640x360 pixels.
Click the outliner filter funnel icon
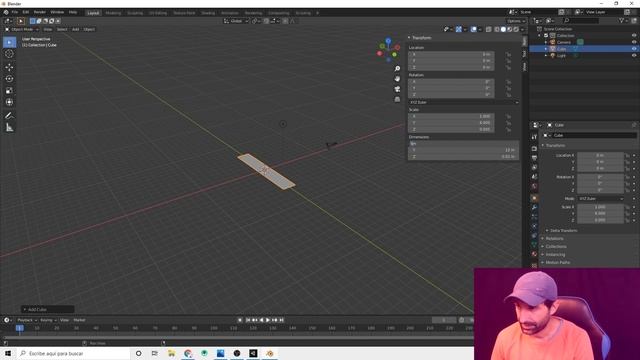pyautogui.click(x=622, y=20)
